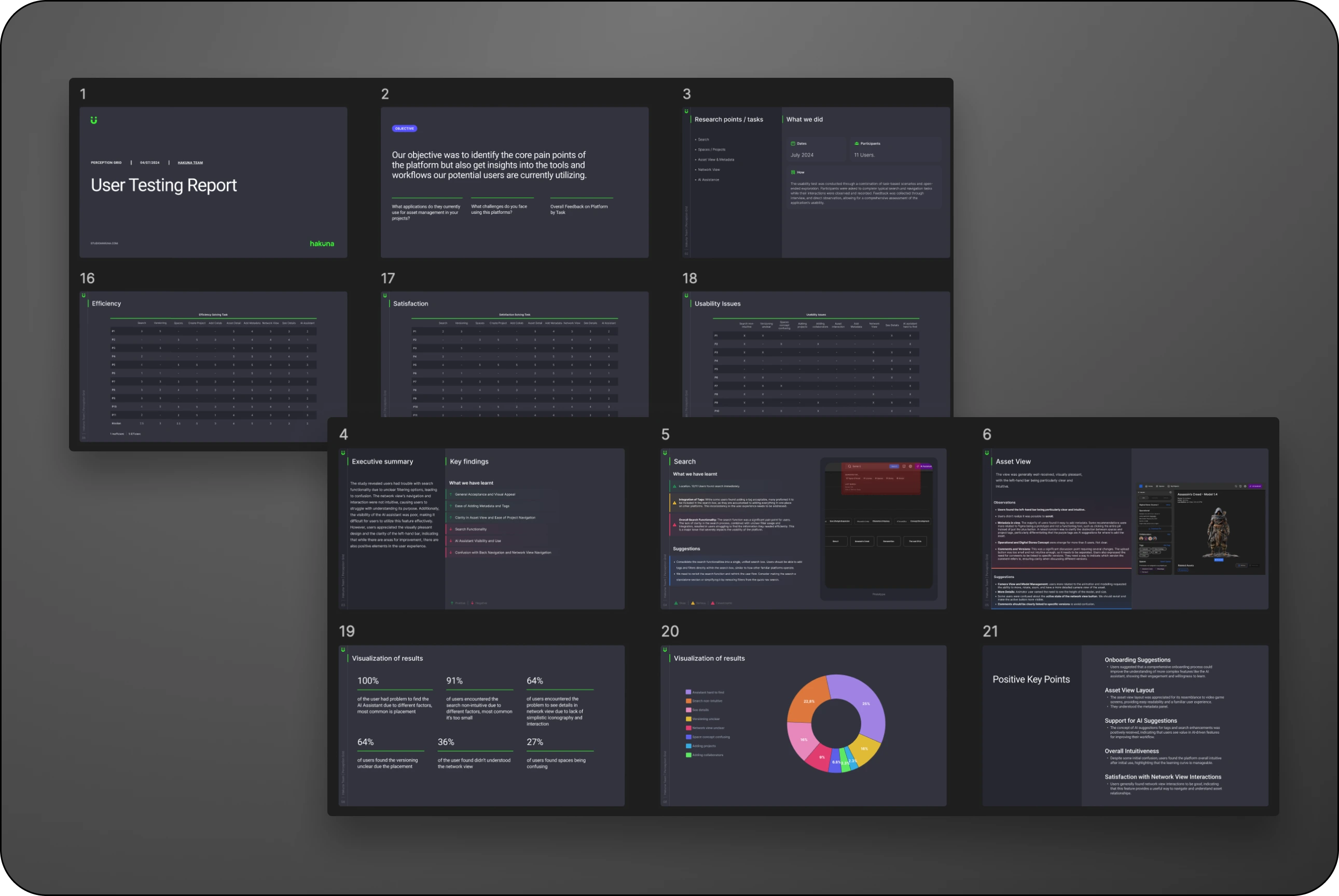Click the Asset View title on slide 6
The image size is (1339, 896).
coord(1013,462)
